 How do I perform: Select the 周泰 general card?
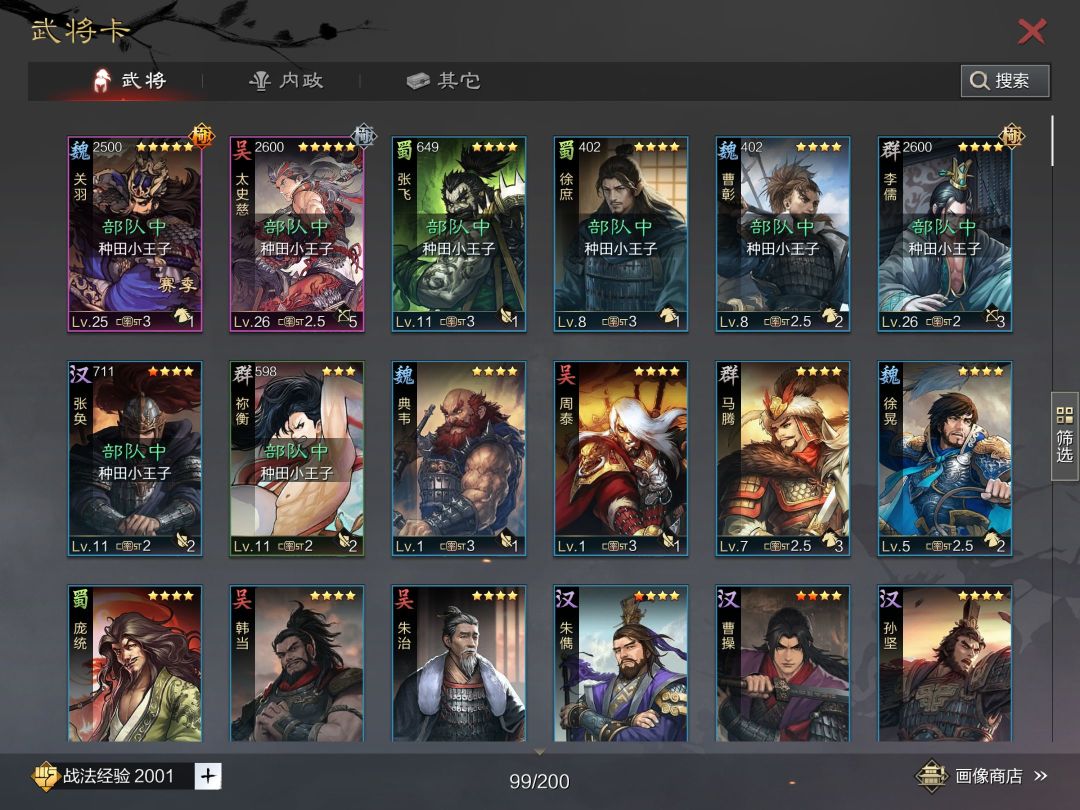(621, 459)
